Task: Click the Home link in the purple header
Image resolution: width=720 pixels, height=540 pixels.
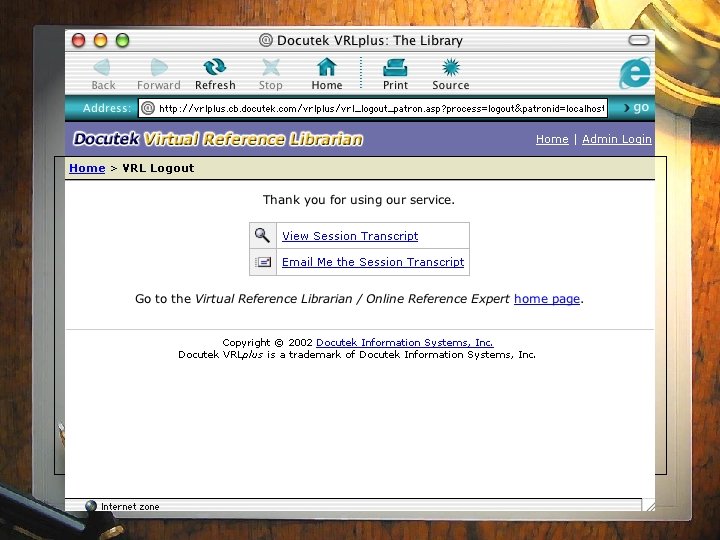Action: 552,139
